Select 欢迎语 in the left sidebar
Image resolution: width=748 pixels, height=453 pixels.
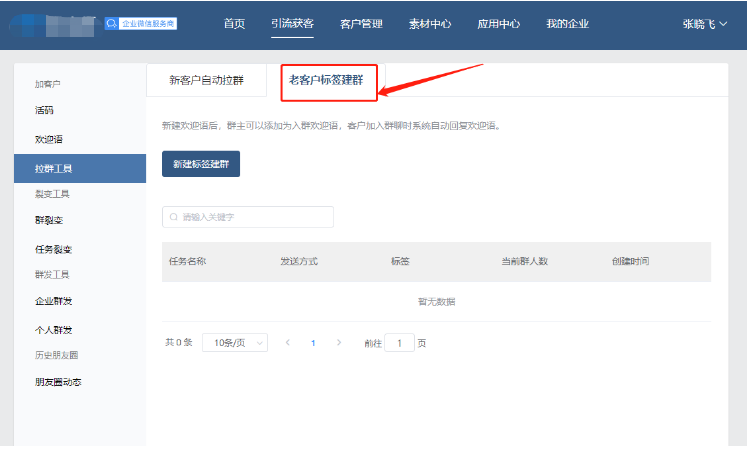click(48, 139)
